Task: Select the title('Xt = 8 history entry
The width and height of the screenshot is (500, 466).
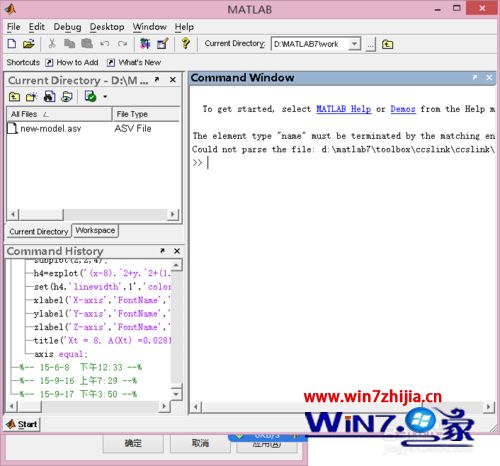Action: pyautogui.click(x=103, y=340)
